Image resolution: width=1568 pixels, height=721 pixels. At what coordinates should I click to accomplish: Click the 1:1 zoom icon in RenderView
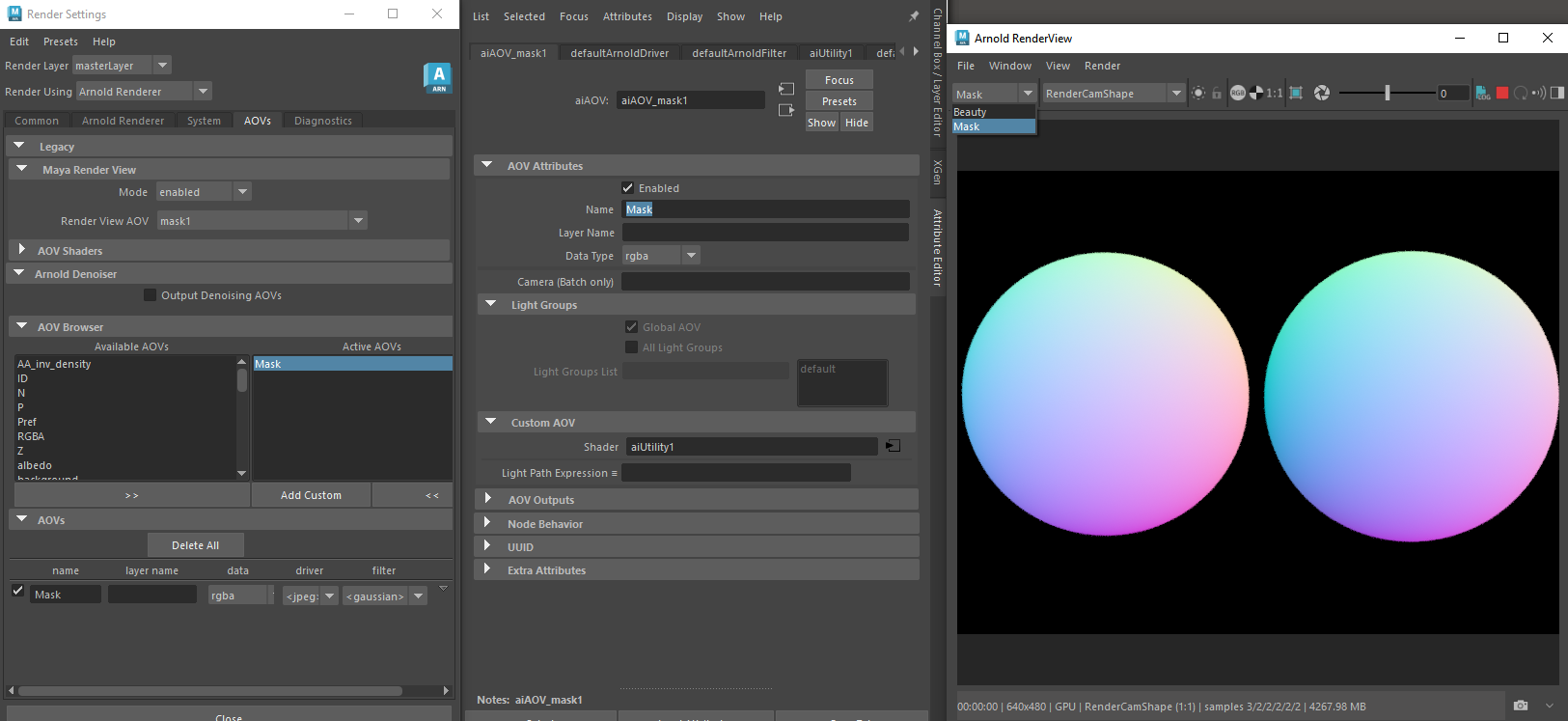[1275, 93]
